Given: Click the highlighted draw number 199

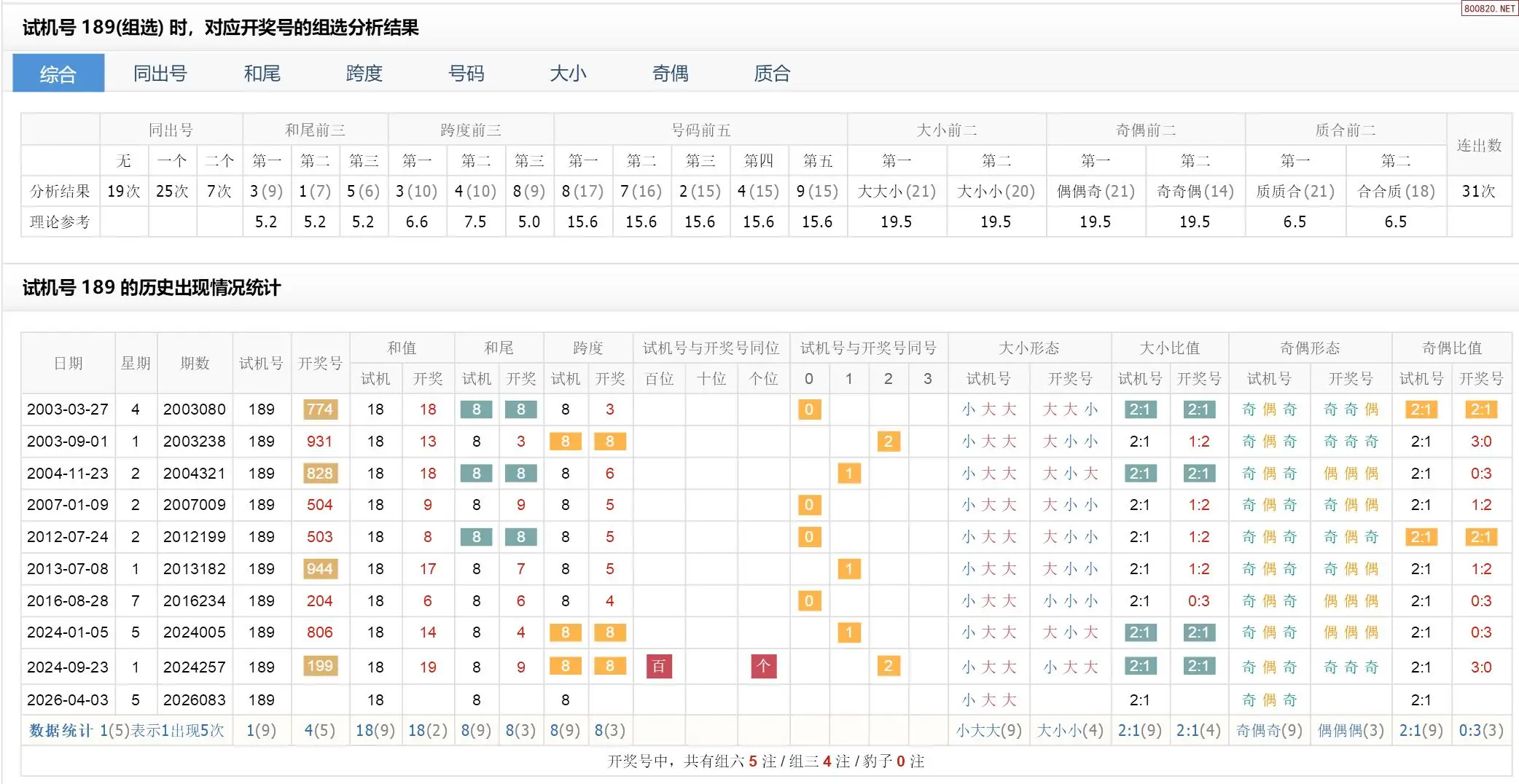Looking at the screenshot, I should (x=320, y=666).
